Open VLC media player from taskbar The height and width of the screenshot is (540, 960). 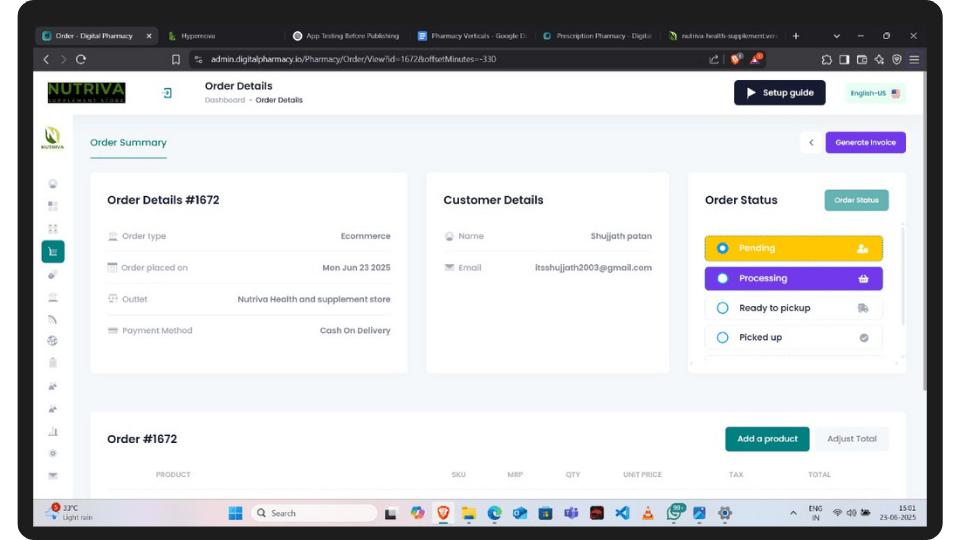coord(648,513)
